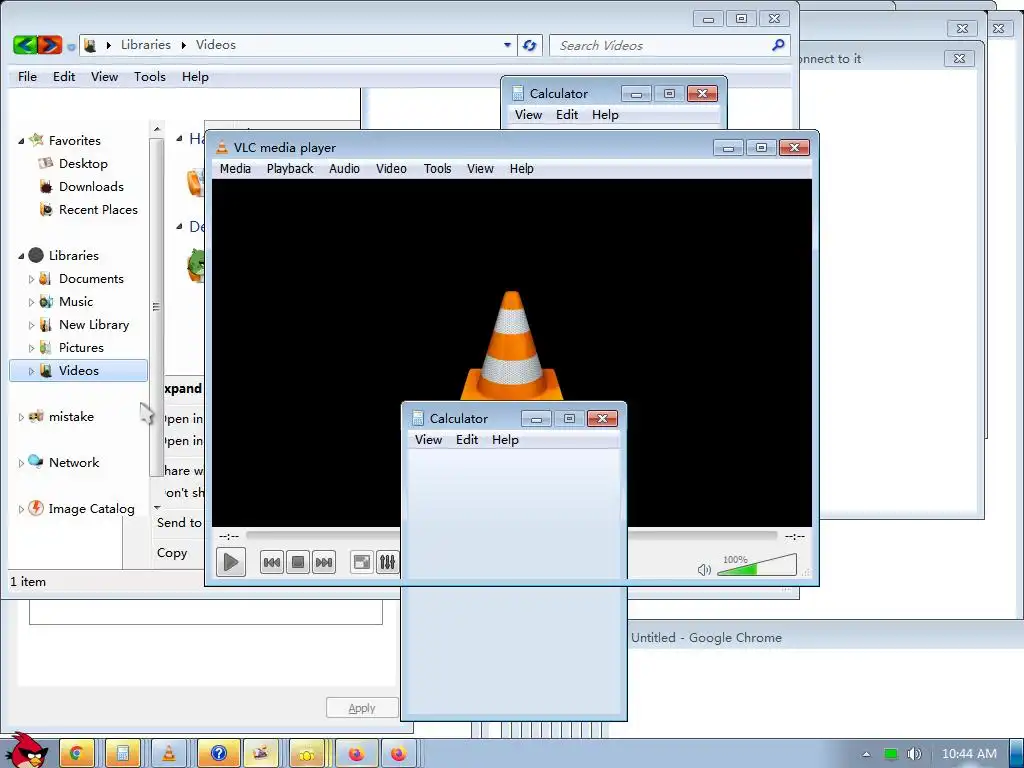The image size is (1024, 768).
Task: Collapse the Libraries tree group
Action: pyautogui.click(x=21, y=256)
